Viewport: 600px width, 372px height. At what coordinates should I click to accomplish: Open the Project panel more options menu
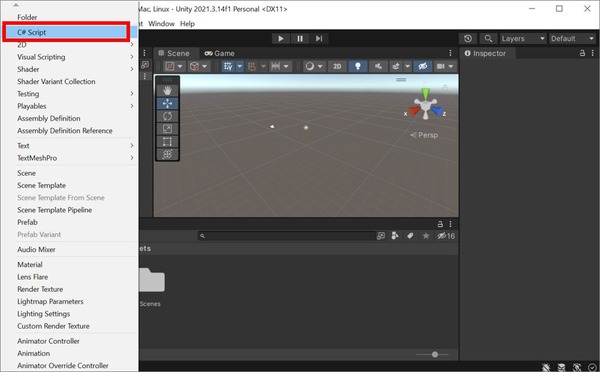point(450,224)
